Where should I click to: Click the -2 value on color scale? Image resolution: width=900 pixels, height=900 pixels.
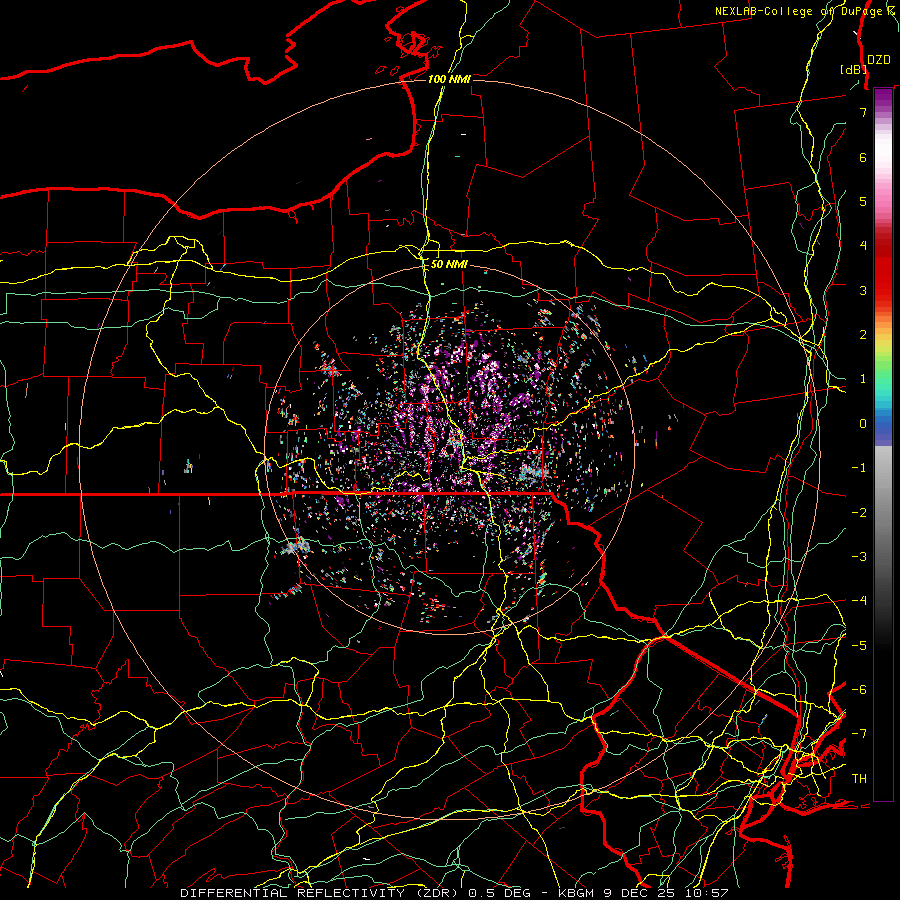pos(859,513)
